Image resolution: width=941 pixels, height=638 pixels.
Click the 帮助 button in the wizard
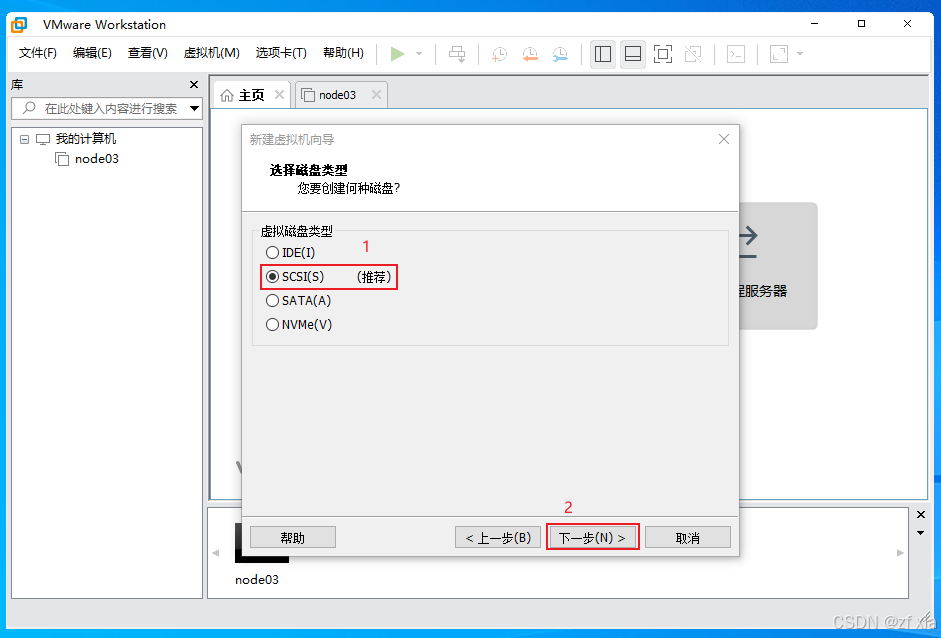[x=293, y=538]
